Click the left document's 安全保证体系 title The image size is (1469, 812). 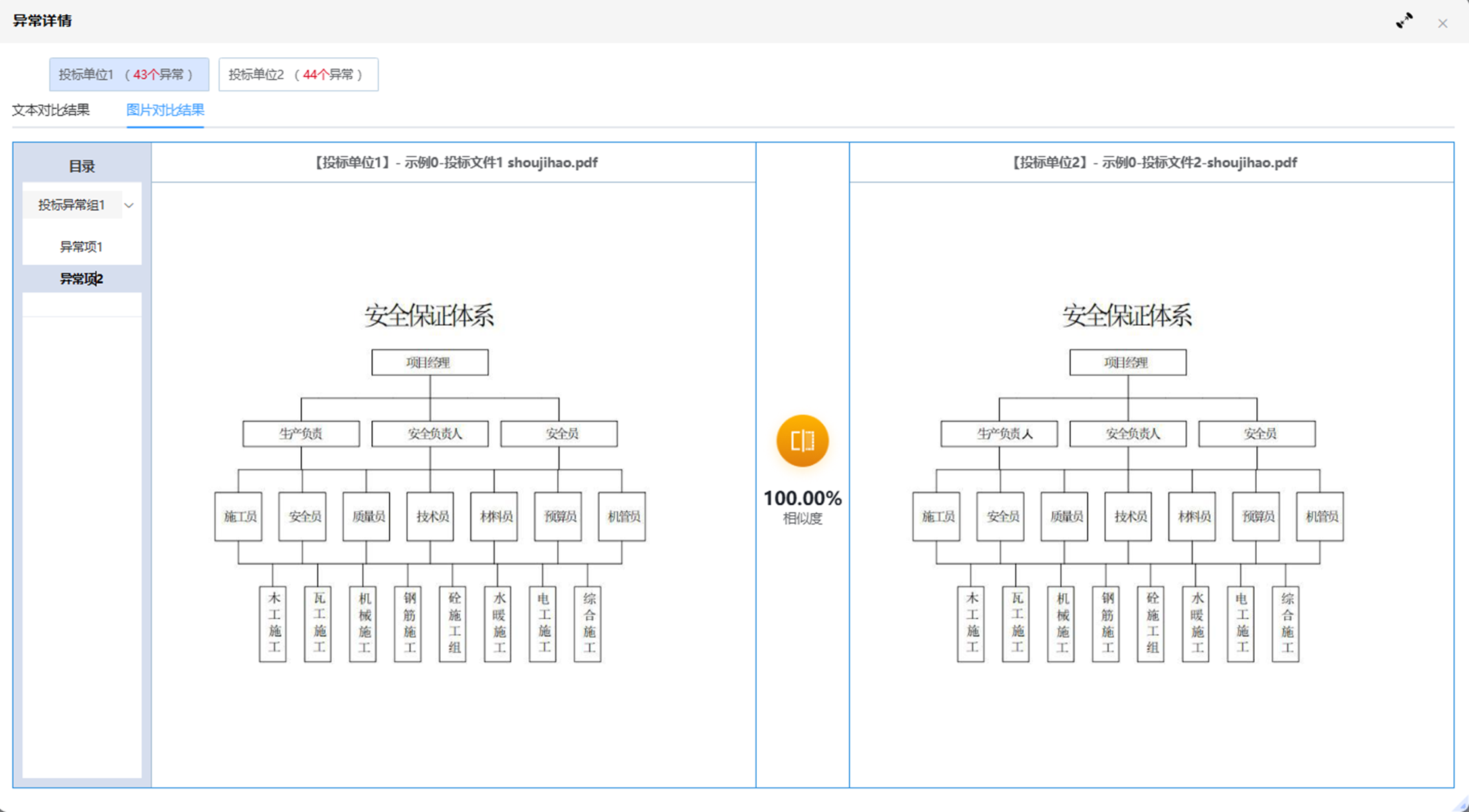pos(430,315)
